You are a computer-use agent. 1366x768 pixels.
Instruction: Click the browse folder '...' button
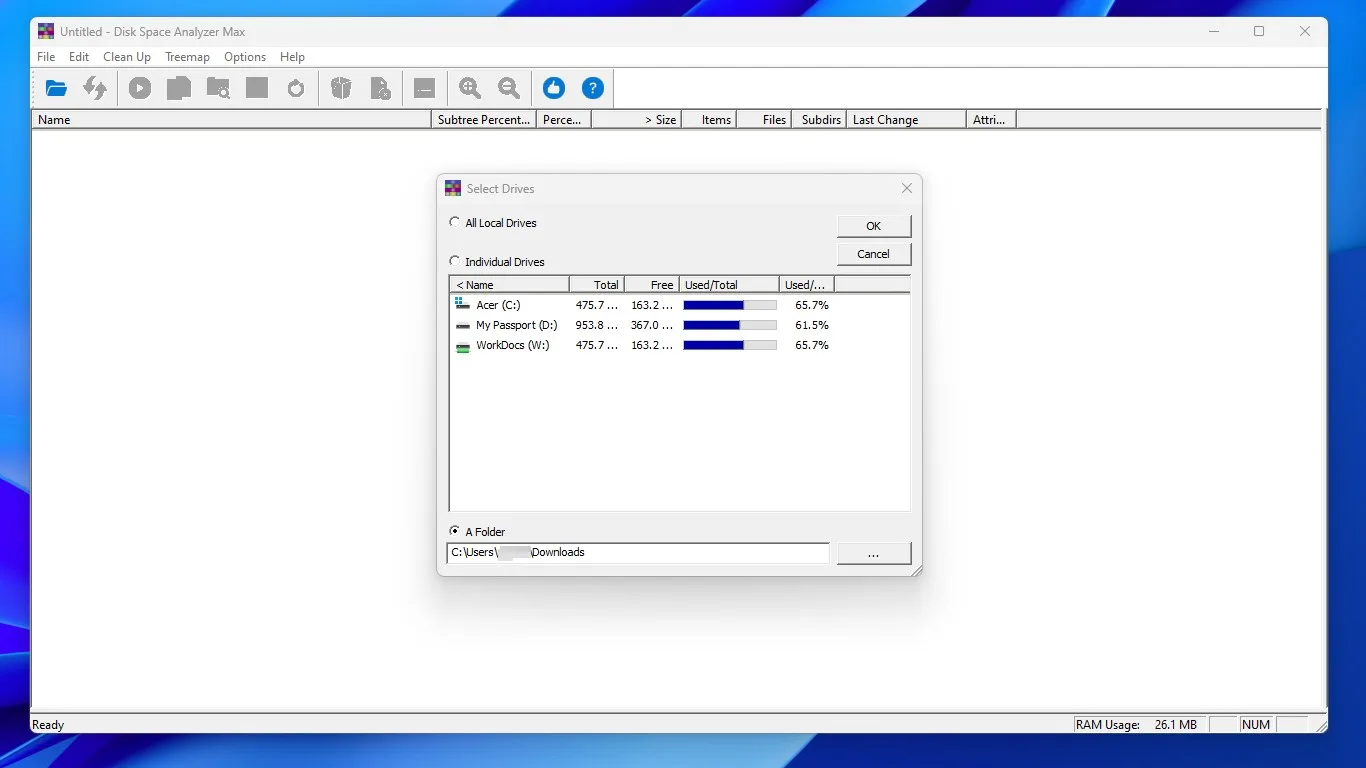(873, 553)
